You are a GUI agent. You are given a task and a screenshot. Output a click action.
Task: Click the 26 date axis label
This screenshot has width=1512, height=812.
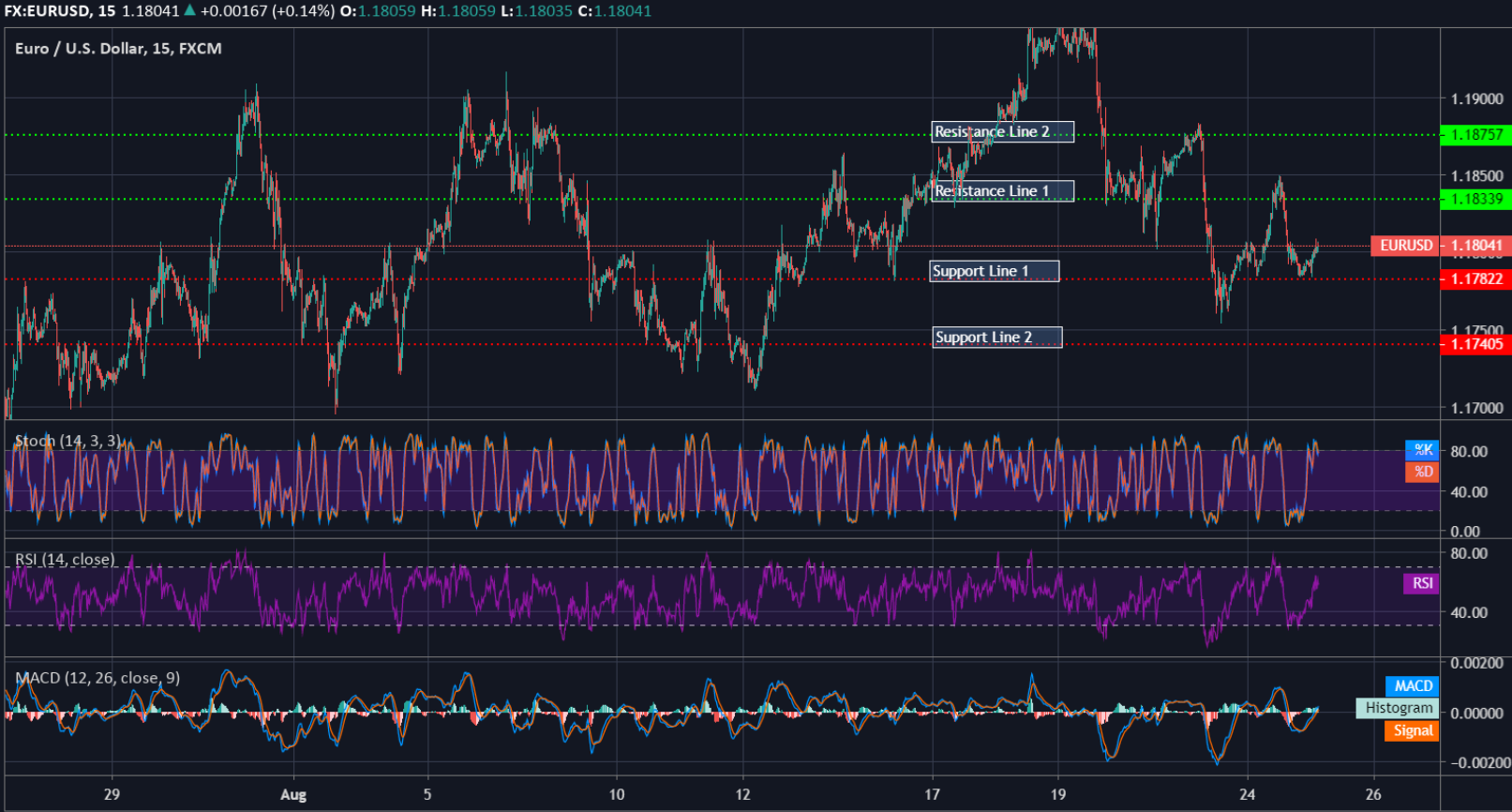click(x=1373, y=795)
